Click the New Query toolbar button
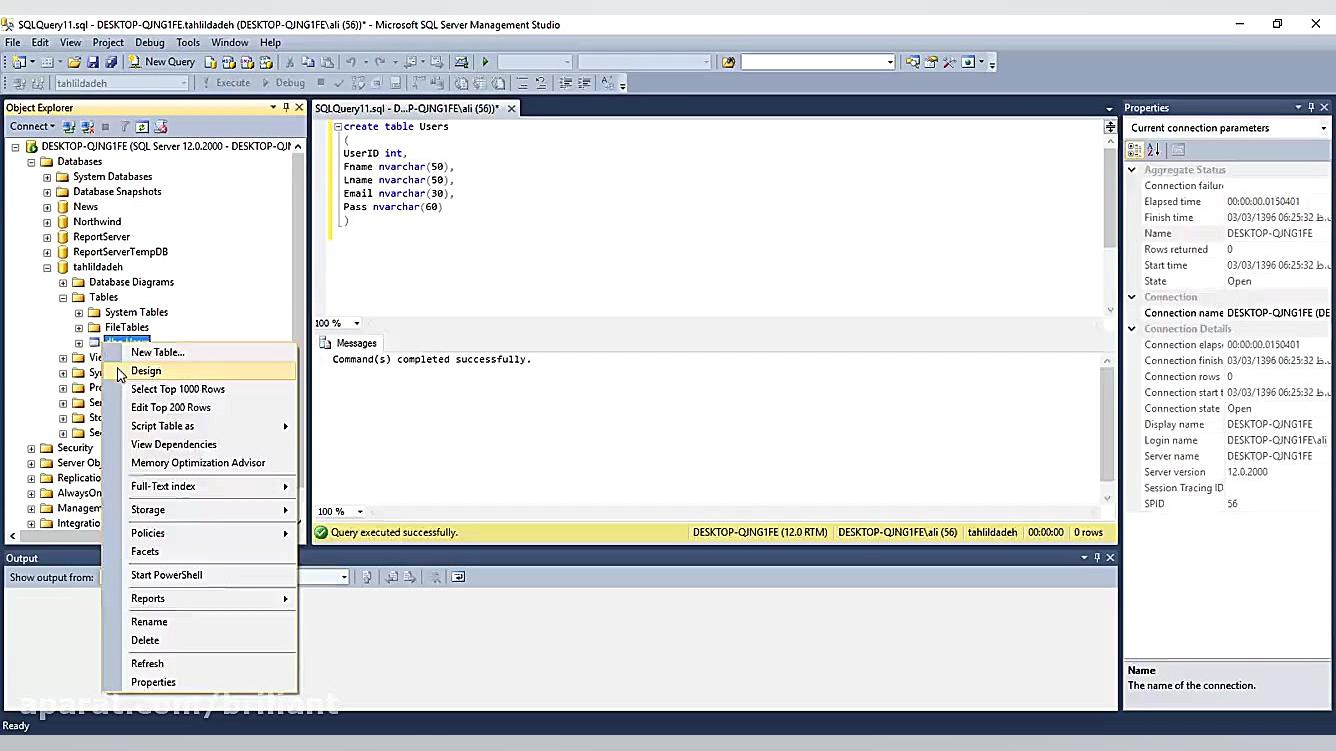 pyautogui.click(x=161, y=62)
